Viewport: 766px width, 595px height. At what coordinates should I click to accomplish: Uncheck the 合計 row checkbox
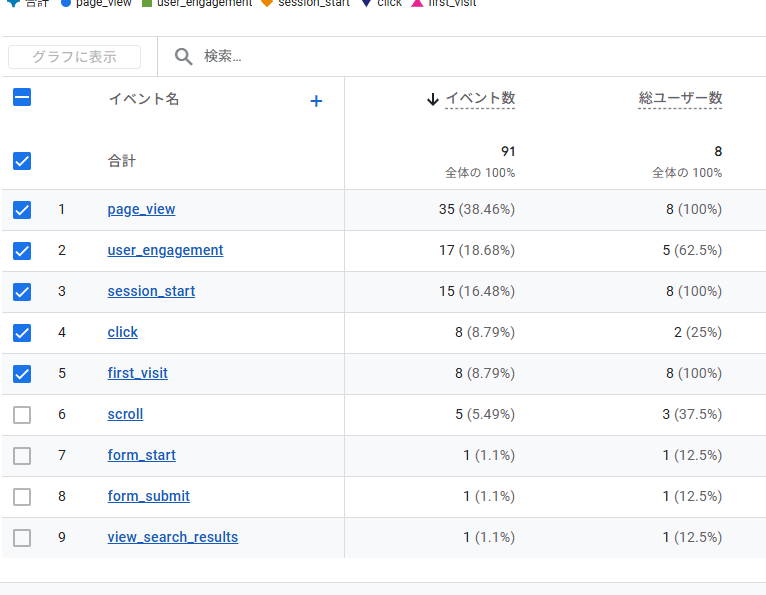tap(22, 161)
